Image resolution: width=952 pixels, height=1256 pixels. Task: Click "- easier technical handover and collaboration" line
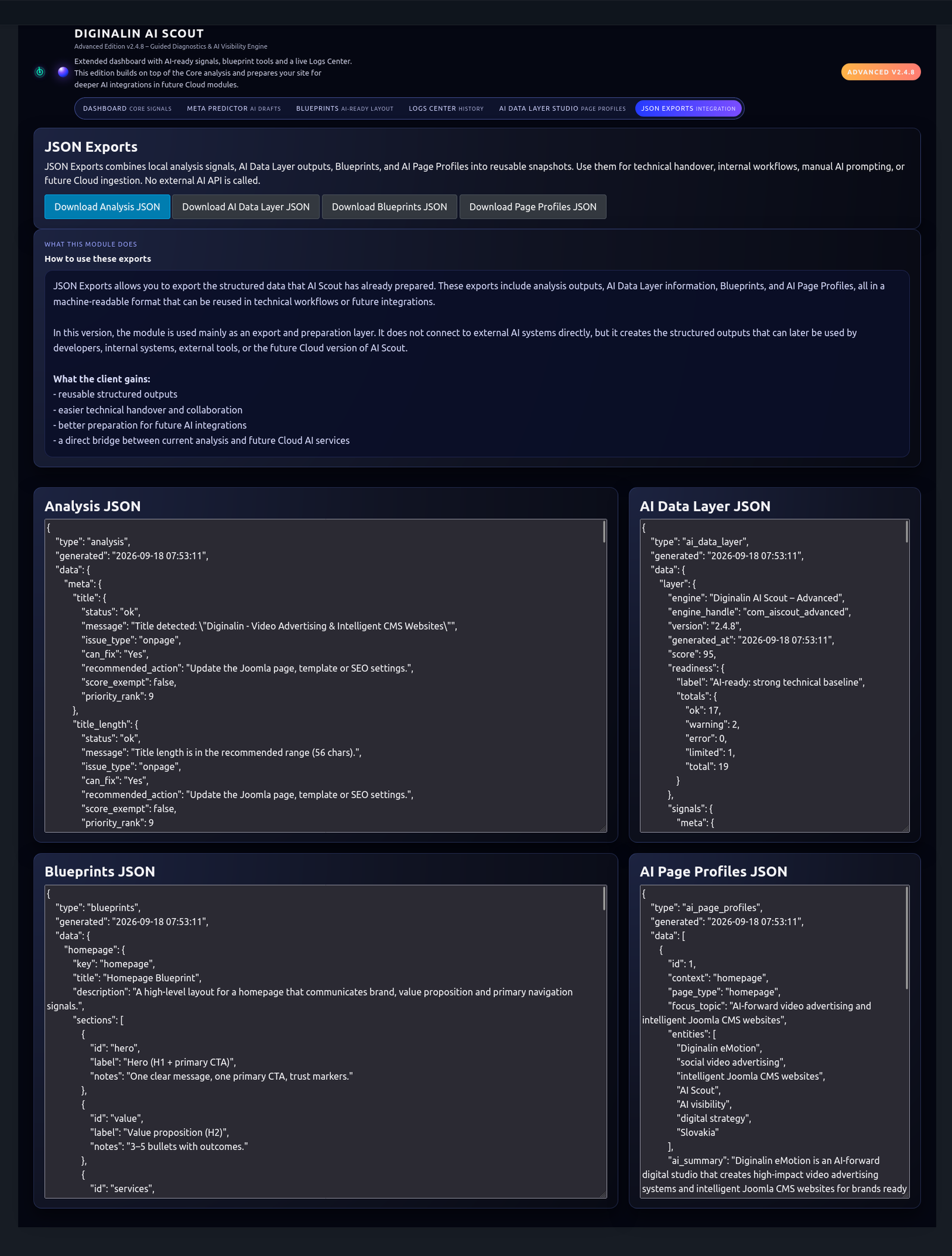point(148,410)
